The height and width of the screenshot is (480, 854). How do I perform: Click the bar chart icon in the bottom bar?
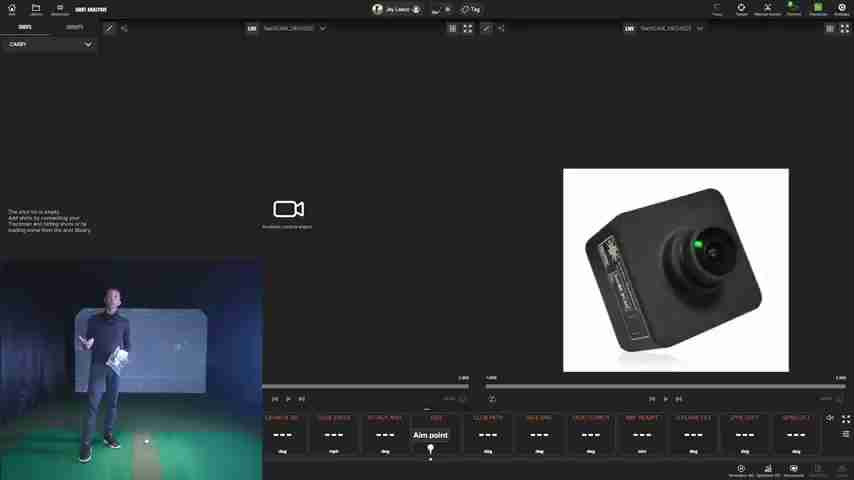(x=768, y=470)
